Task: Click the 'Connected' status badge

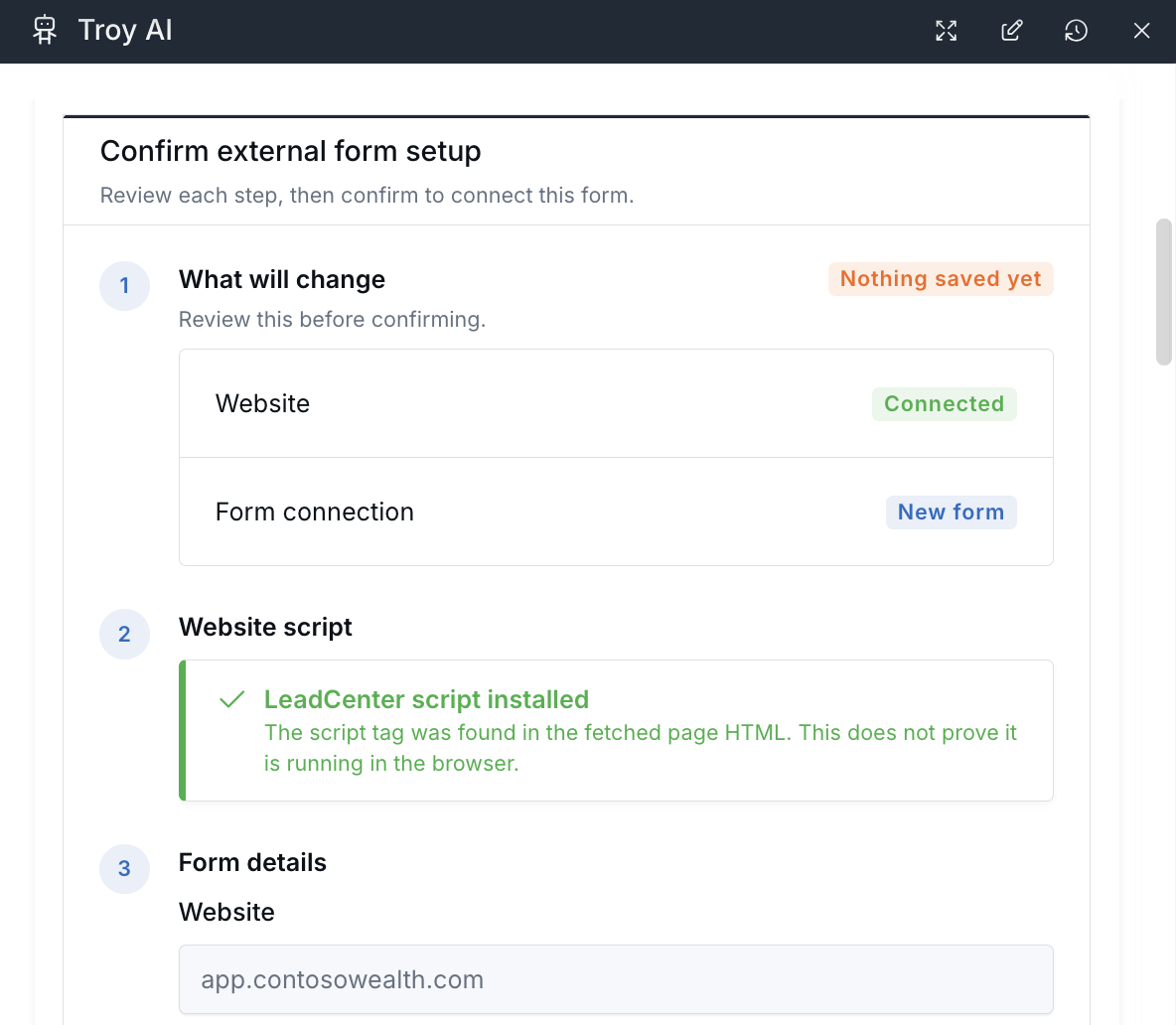Action: point(944,403)
